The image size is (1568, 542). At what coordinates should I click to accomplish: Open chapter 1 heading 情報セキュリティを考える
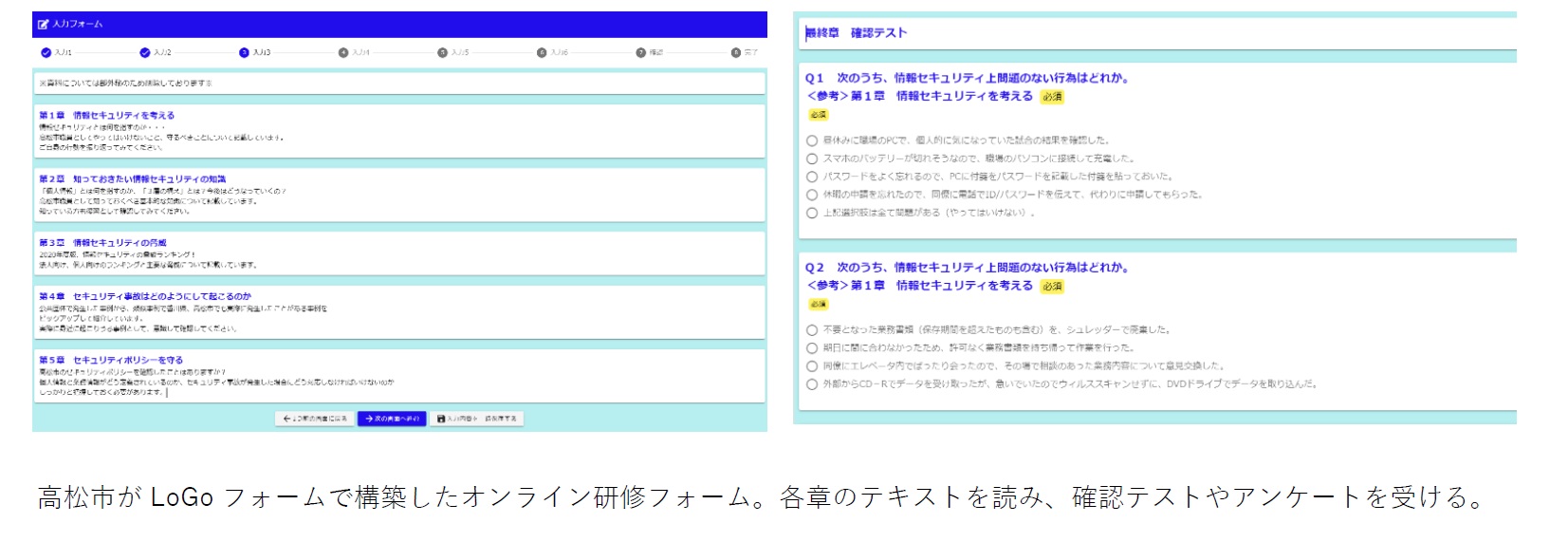106,115
